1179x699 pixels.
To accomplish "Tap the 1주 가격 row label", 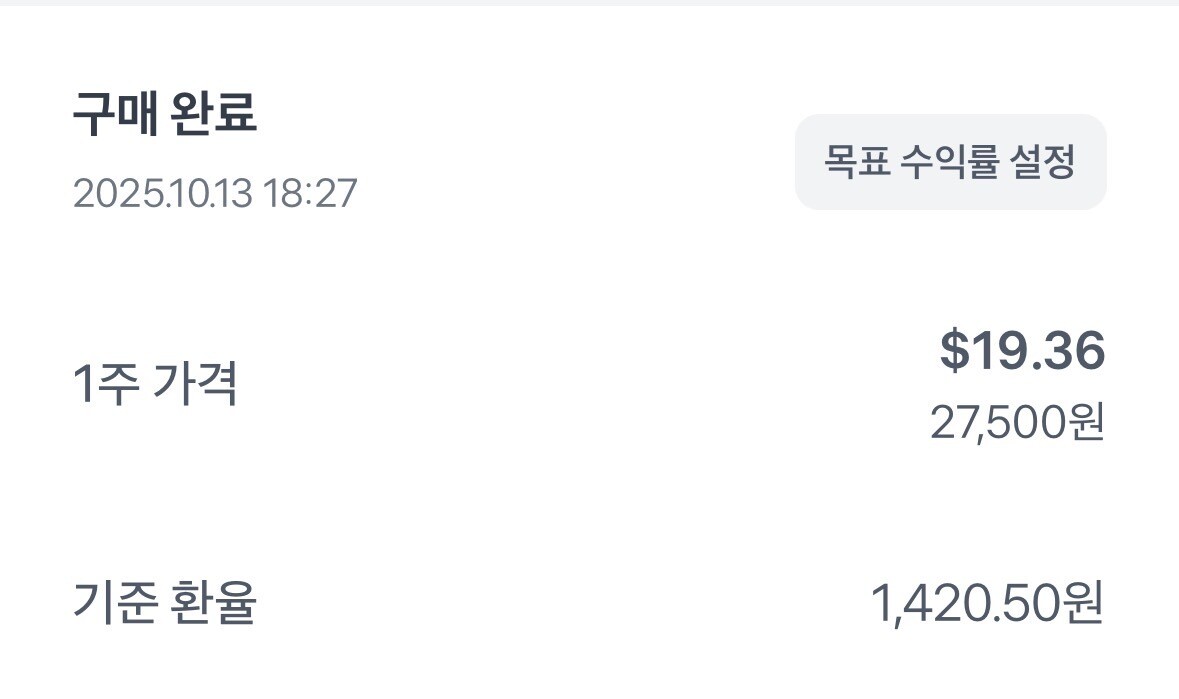I will tap(155, 385).
